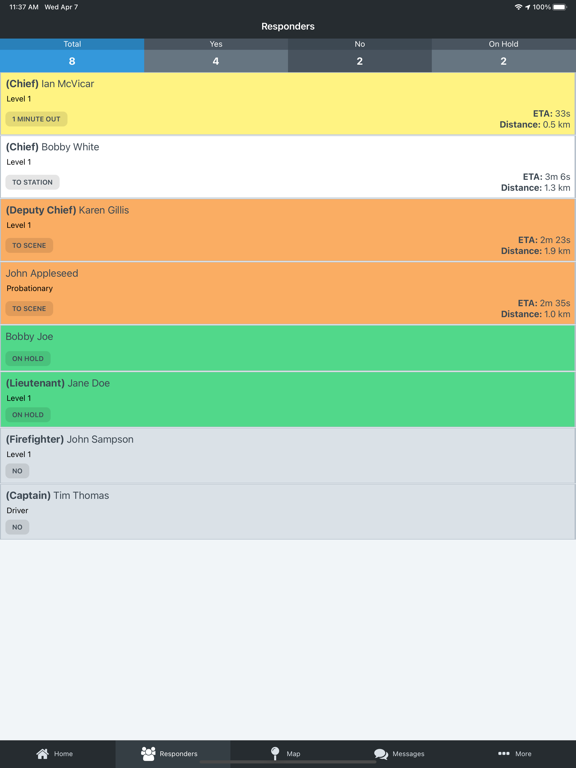Tap Jane Doe's ON HOLD badge

pyautogui.click(x=28, y=415)
